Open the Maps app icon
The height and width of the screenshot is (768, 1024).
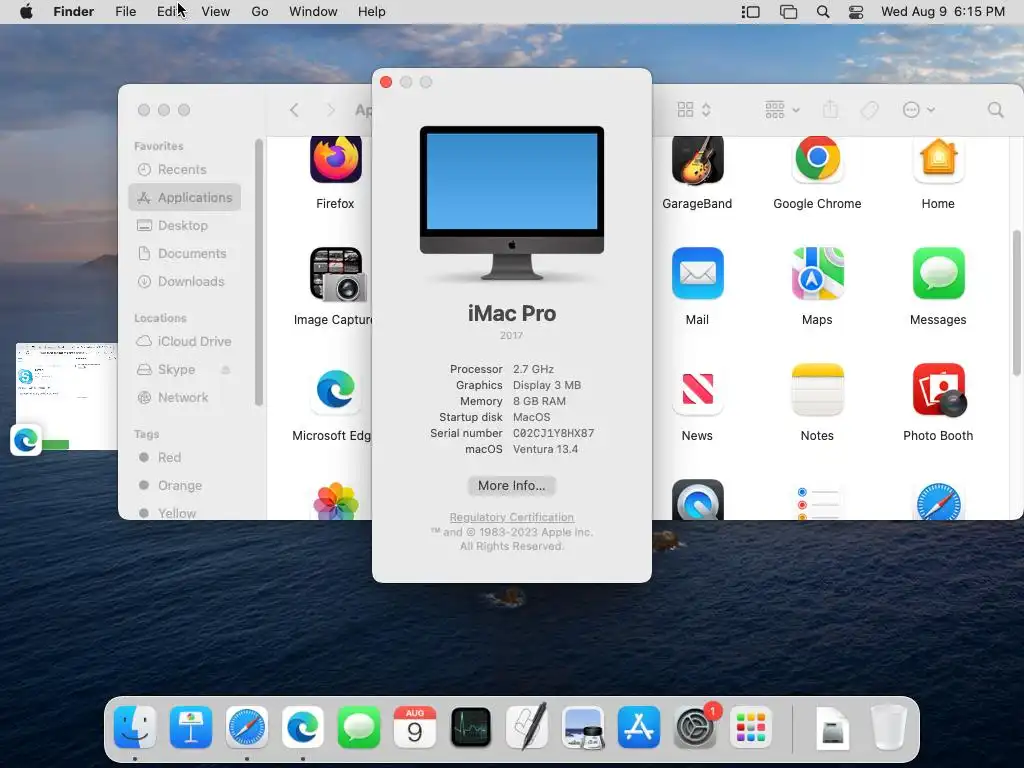(x=817, y=273)
